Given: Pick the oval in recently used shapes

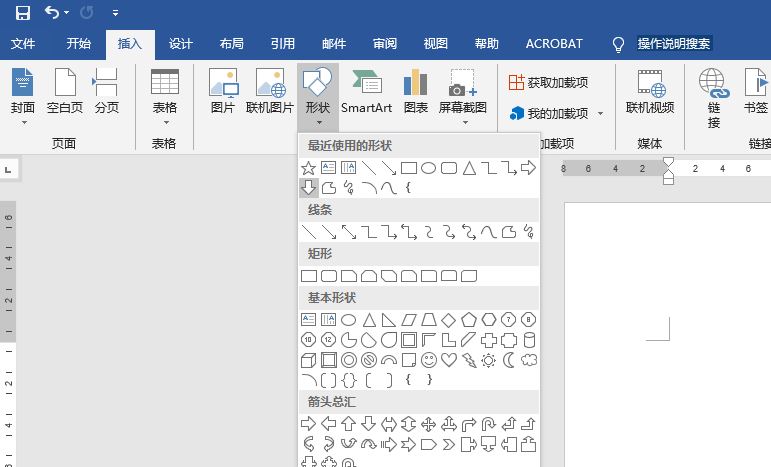Looking at the screenshot, I should pyautogui.click(x=428, y=168).
